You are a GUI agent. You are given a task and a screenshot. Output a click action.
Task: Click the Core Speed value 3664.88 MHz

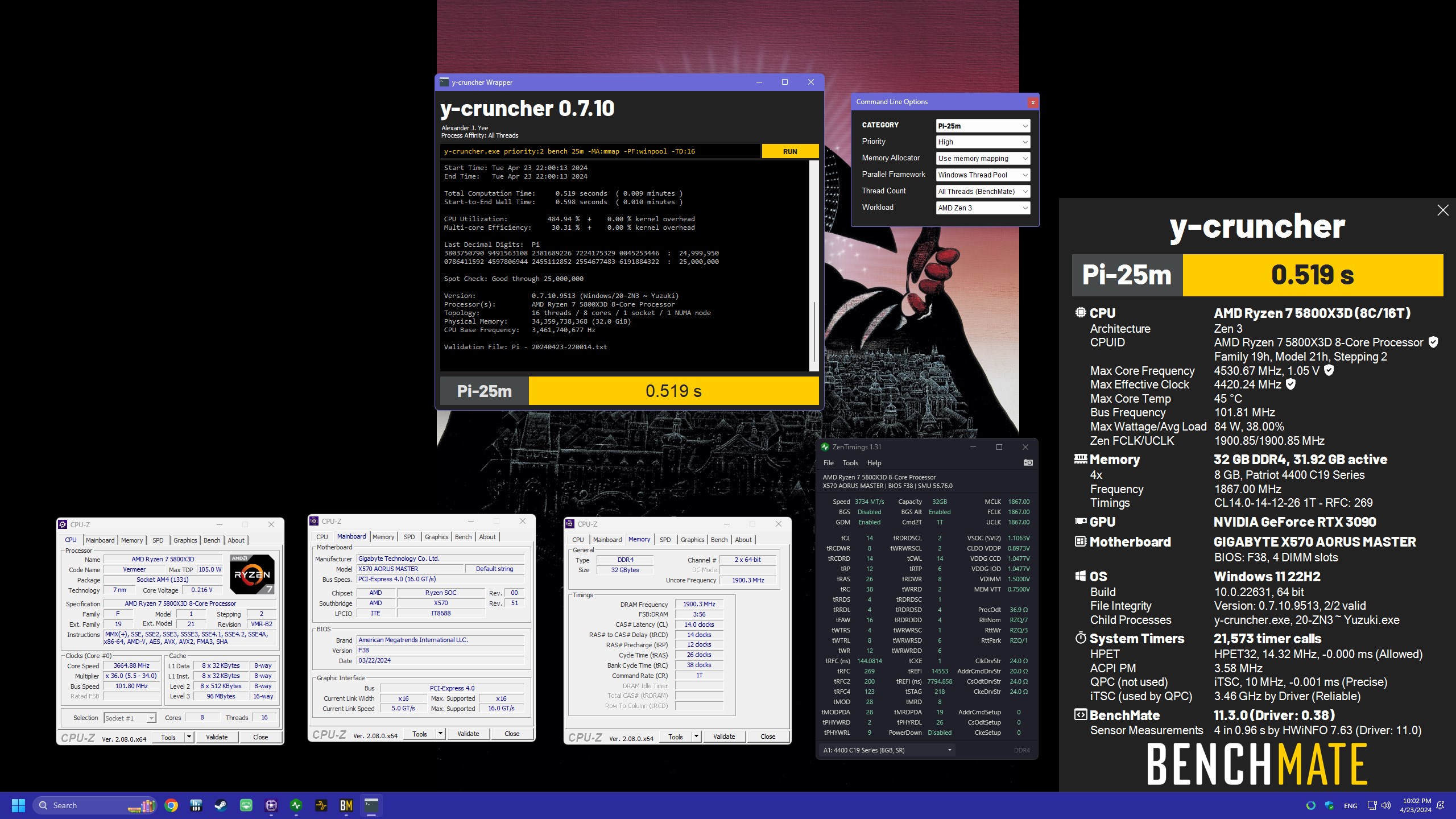(x=131, y=666)
